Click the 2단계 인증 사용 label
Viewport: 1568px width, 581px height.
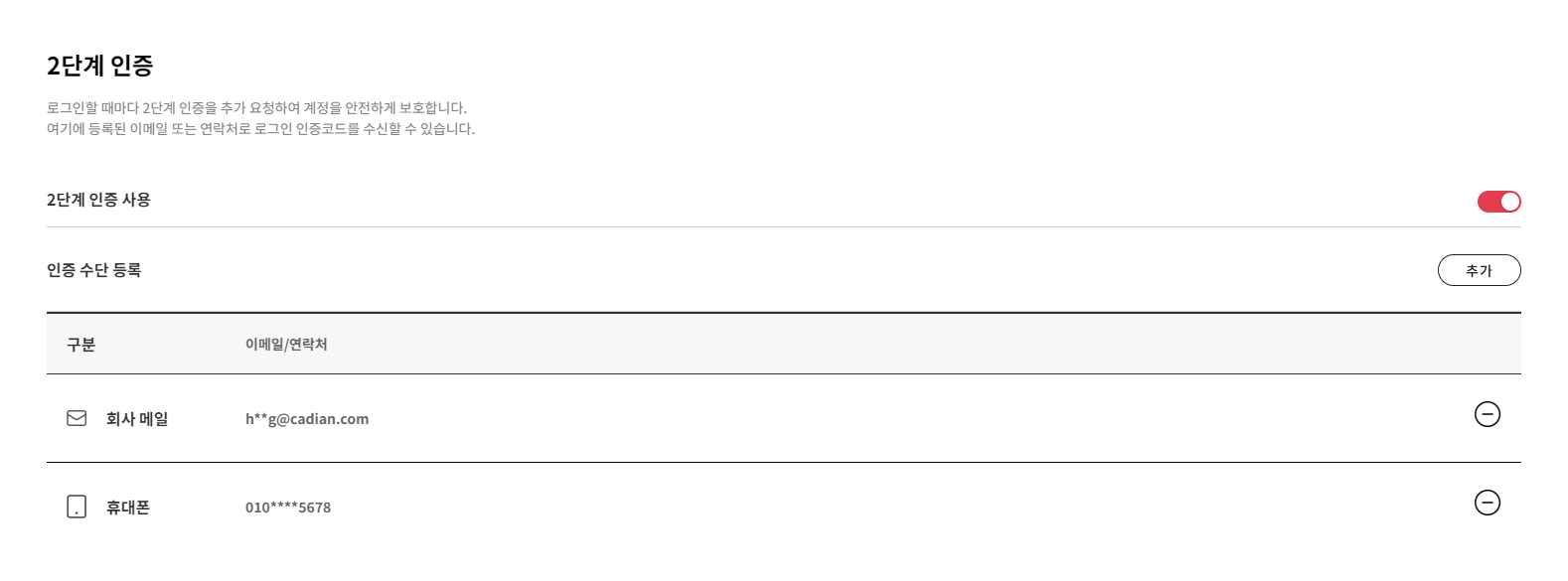point(98,200)
